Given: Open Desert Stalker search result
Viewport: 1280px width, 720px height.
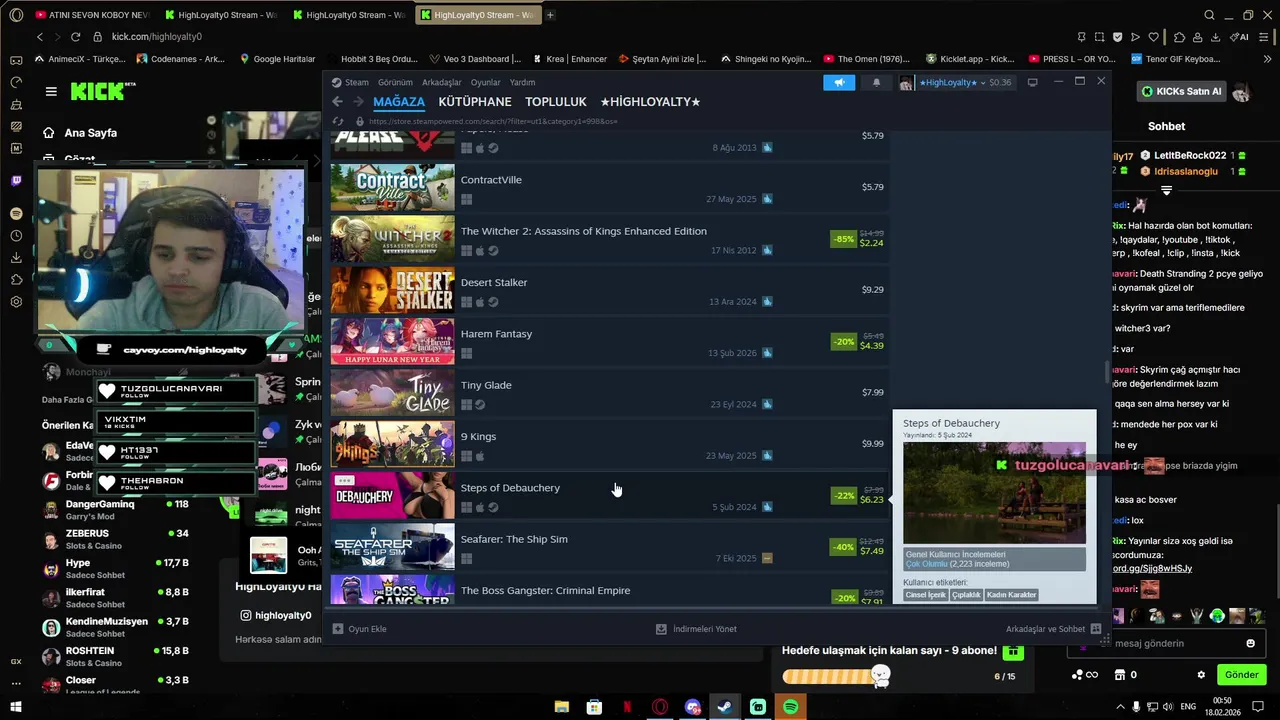Looking at the screenshot, I should point(609,290).
